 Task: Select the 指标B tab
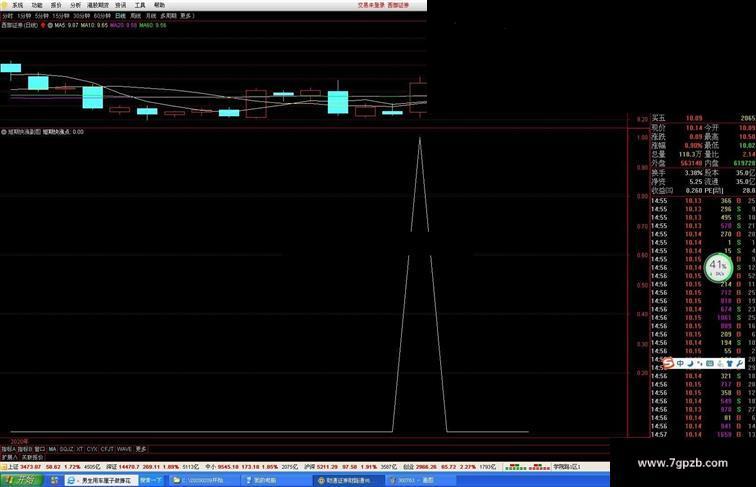pyautogui.click(x=25, y=449)
